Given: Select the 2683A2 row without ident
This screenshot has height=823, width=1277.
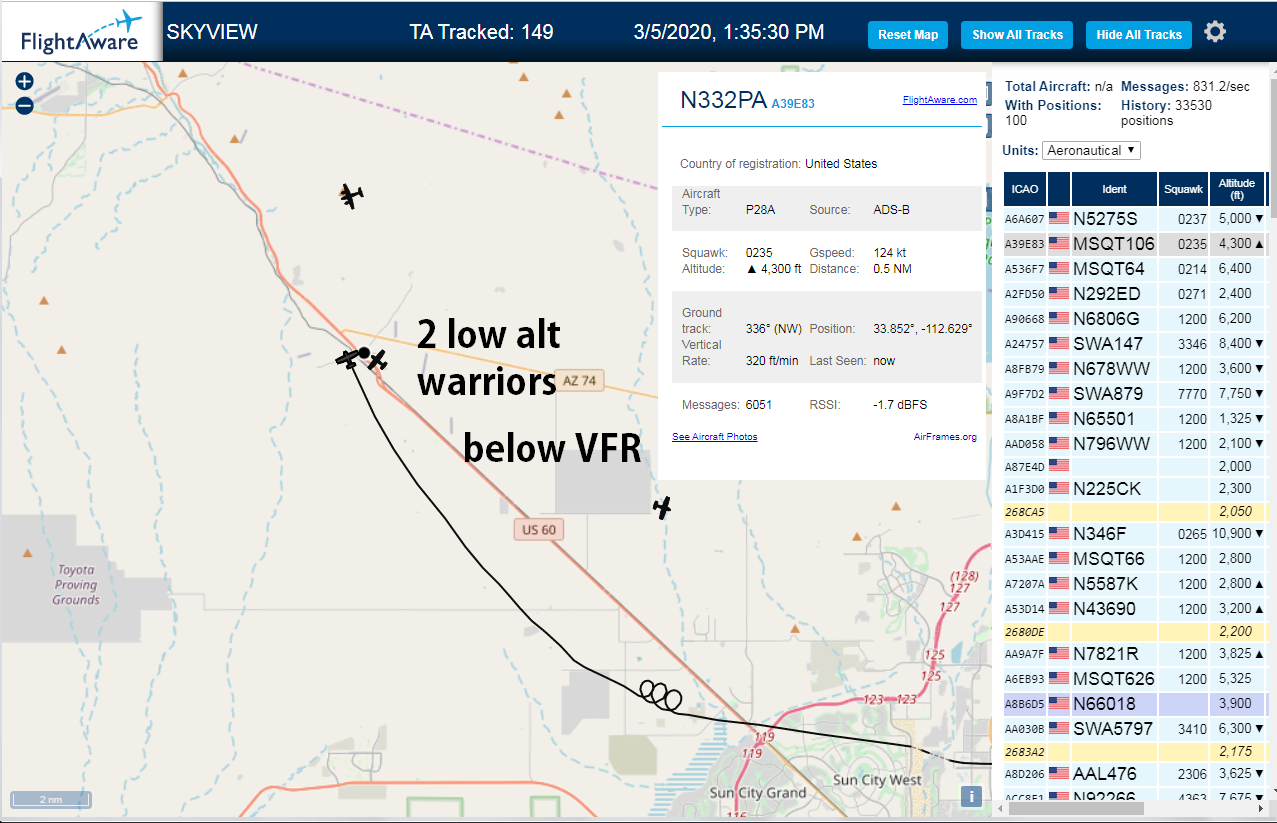Looking at the screenshot, I should (1135, 751).
